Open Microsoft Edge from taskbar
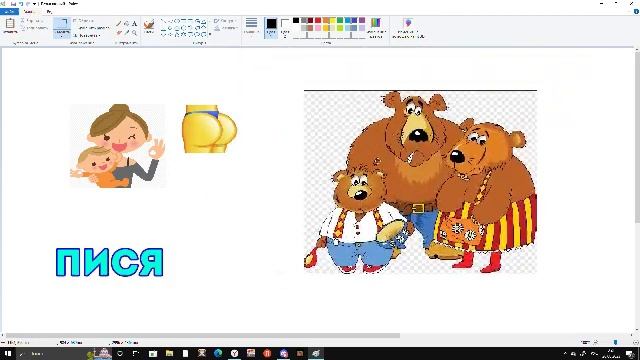The height and width of the screenshot is (360, 640). pos(218,353)
